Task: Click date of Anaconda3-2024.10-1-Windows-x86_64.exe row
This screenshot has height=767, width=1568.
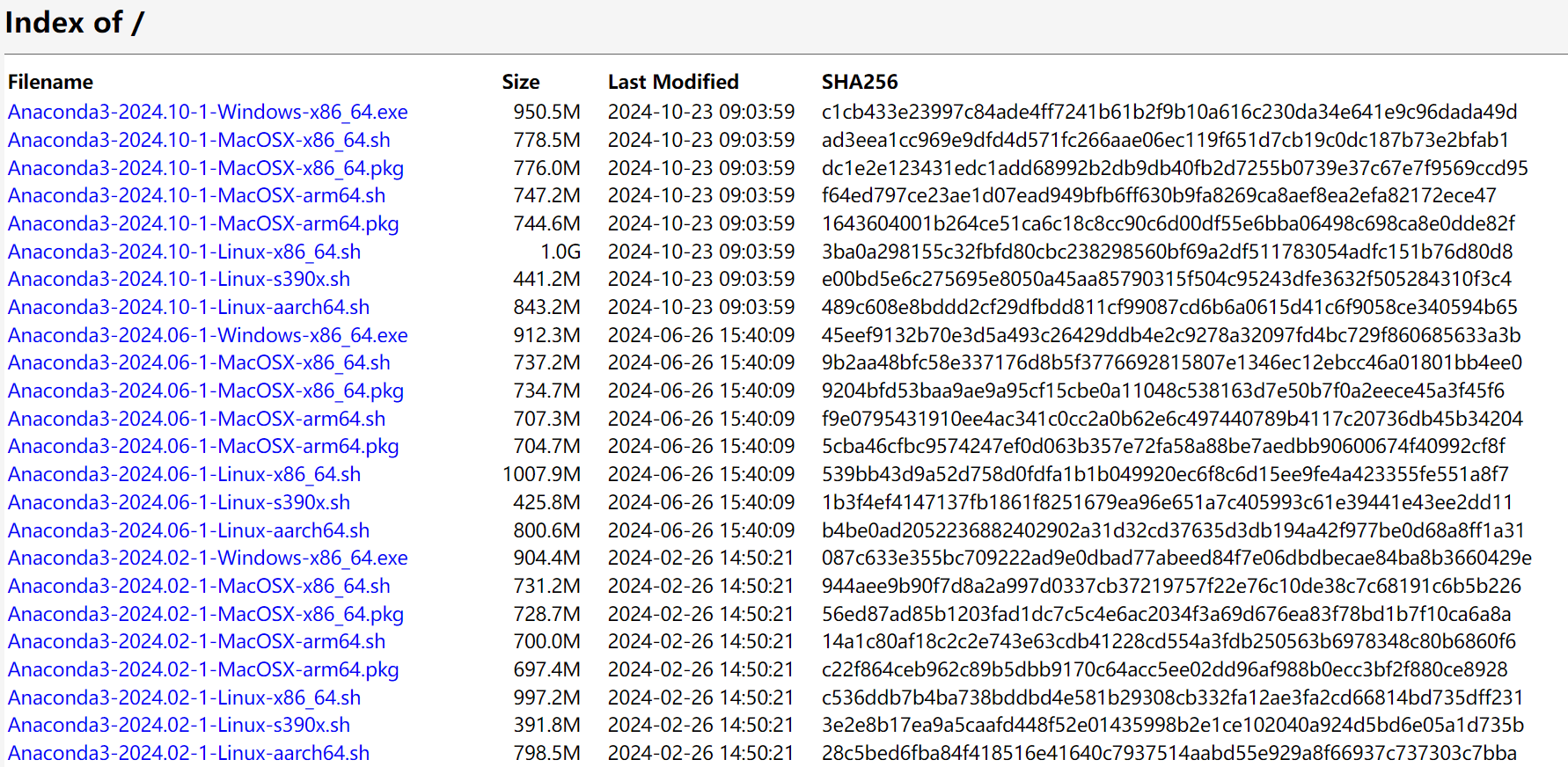Action: (x=701, y=112)
